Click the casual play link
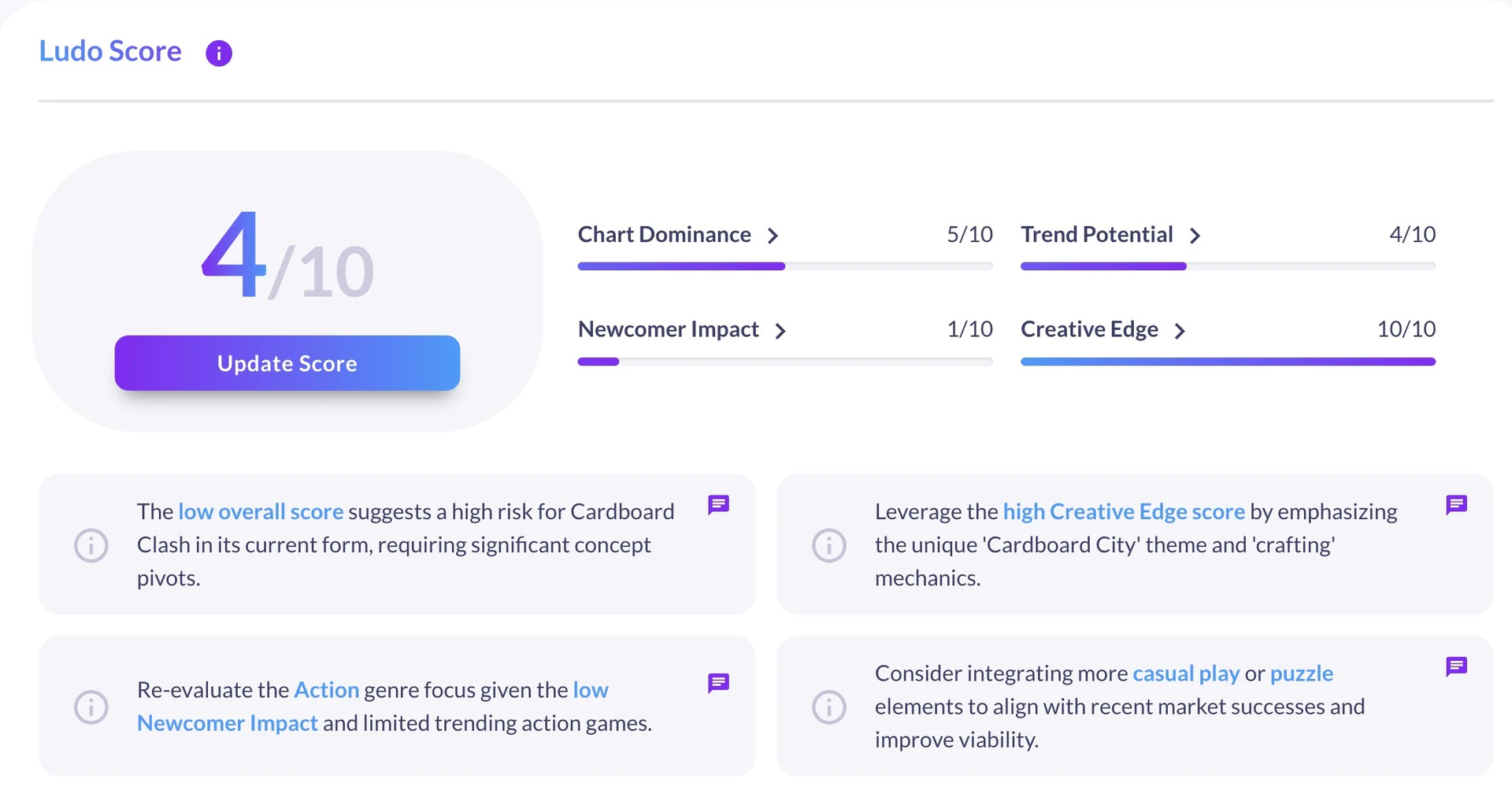Viewport: 1512px width, 809px height. point(1185,674)
